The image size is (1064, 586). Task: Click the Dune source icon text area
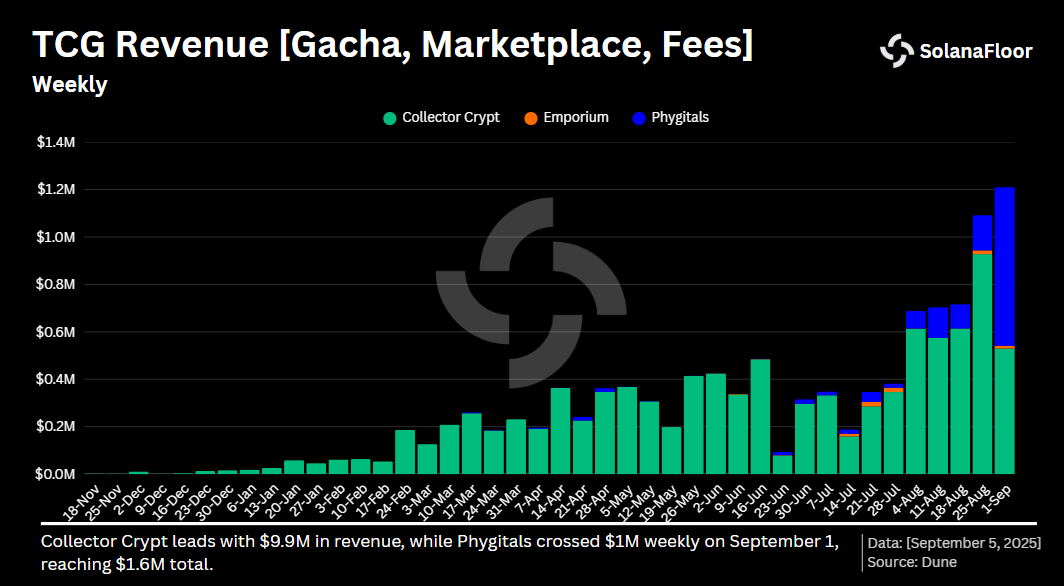click(x=931, y=562)
